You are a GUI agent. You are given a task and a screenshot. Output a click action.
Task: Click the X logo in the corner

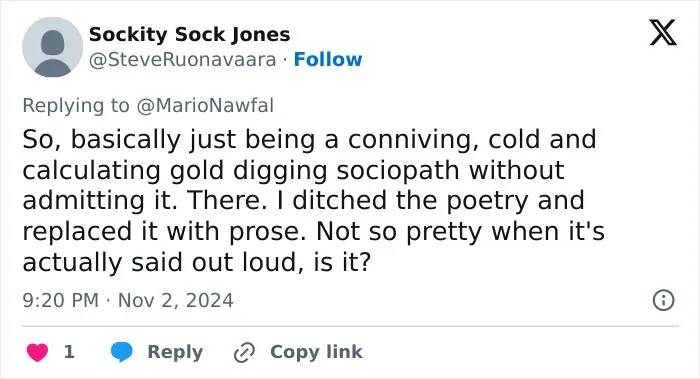pos(663,32)
